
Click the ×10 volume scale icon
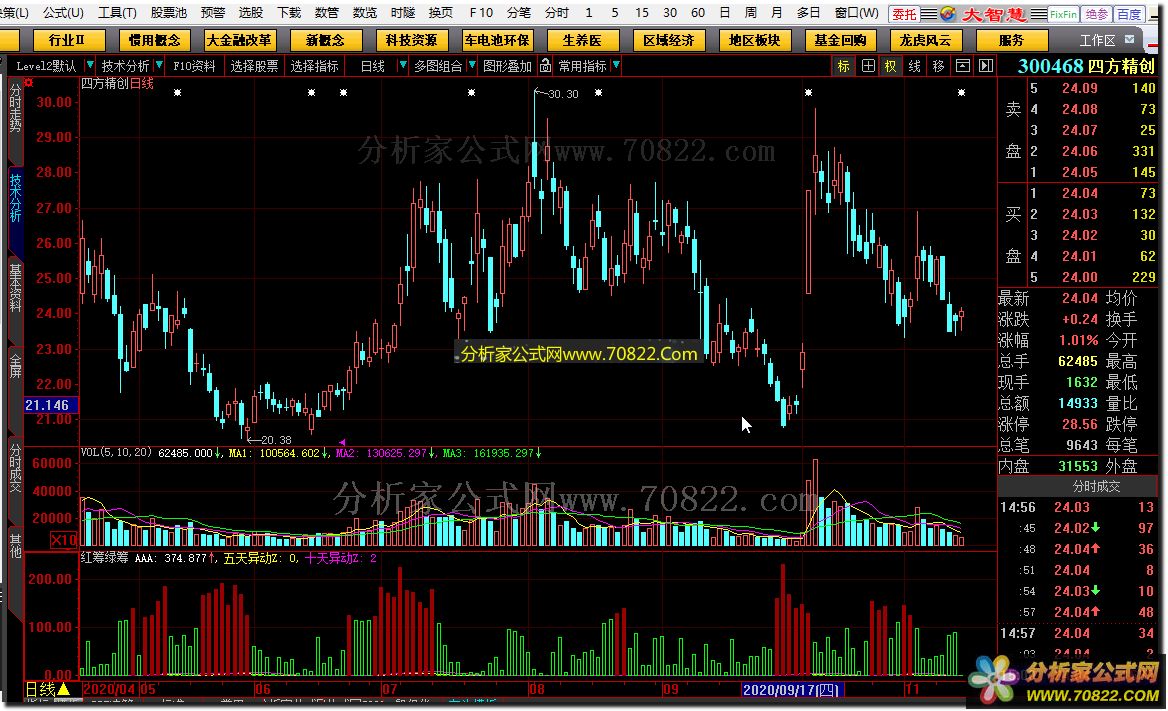pyautogui.click(x=64, y=540)
